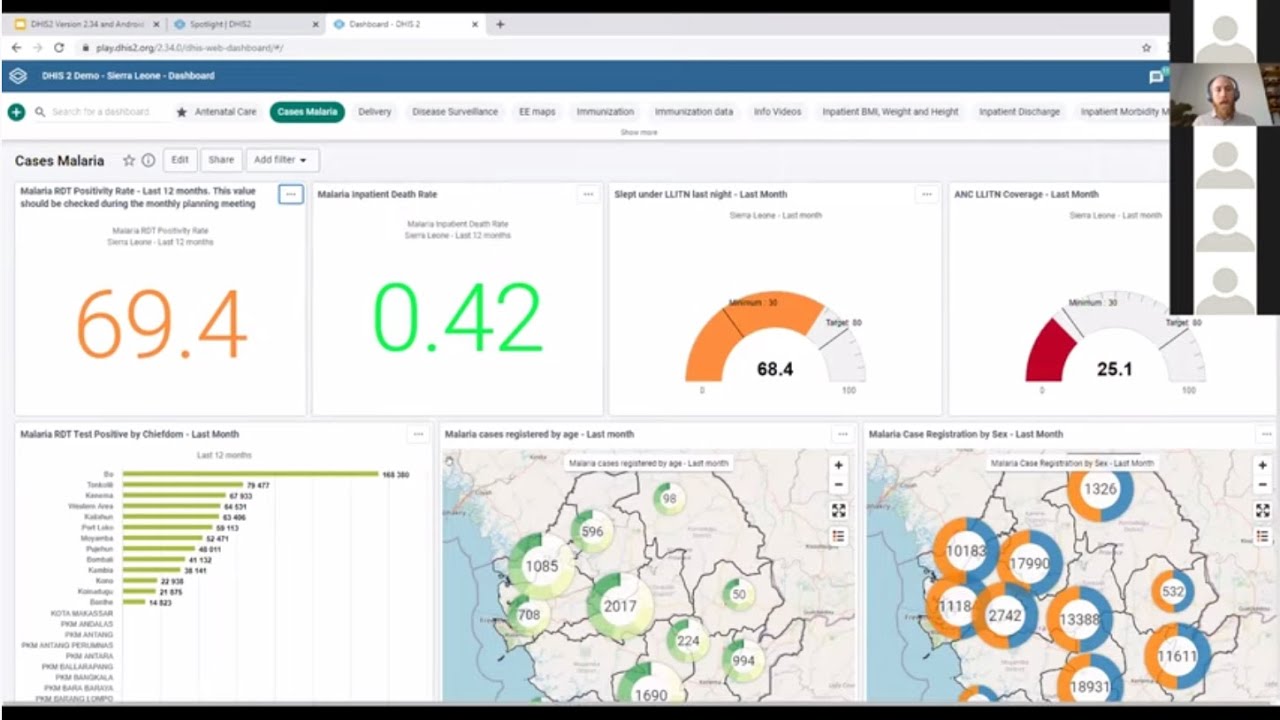Click the Bo bar in chiefdom chart
This screenshot has height=720, width=1280.
tap(250, 474)
